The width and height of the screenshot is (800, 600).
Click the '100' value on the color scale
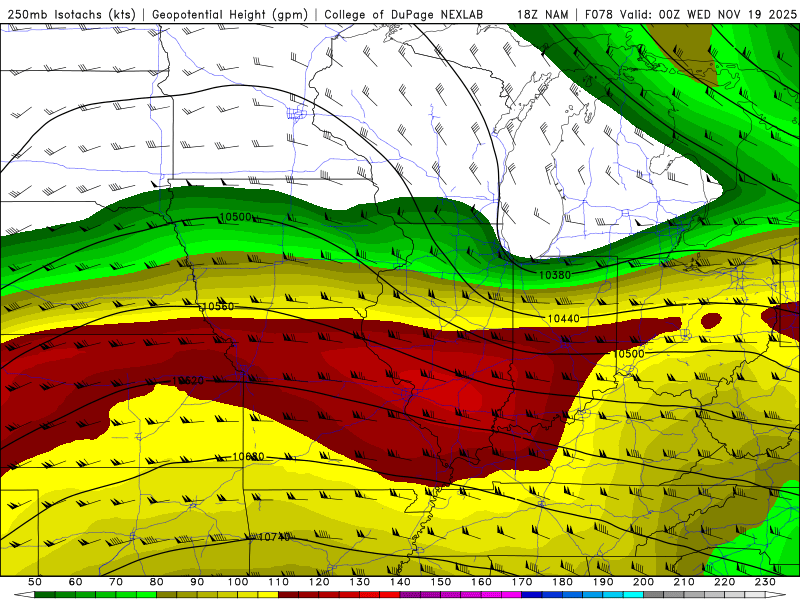[238, 582]
